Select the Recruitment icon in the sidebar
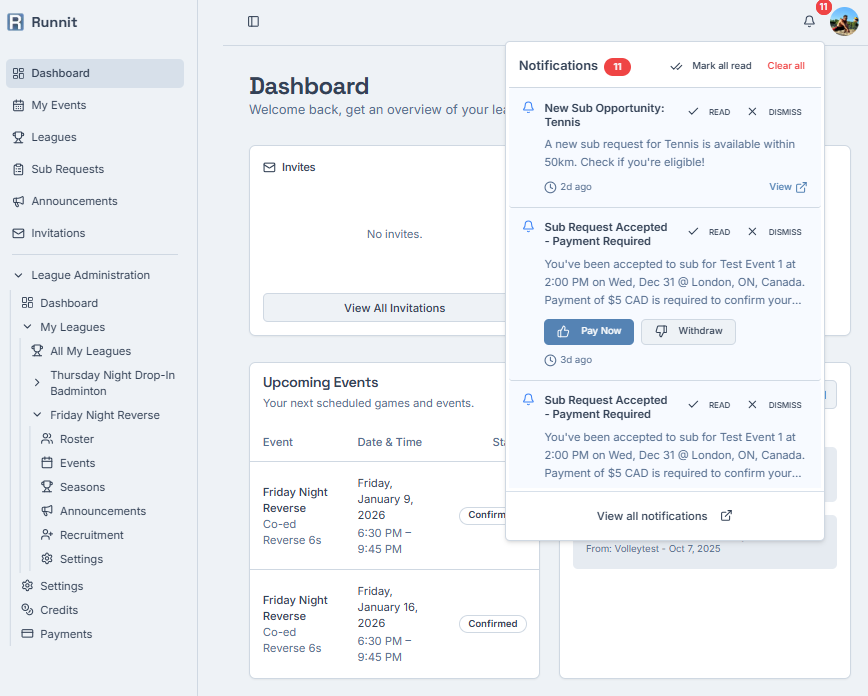 pos(47,534)
